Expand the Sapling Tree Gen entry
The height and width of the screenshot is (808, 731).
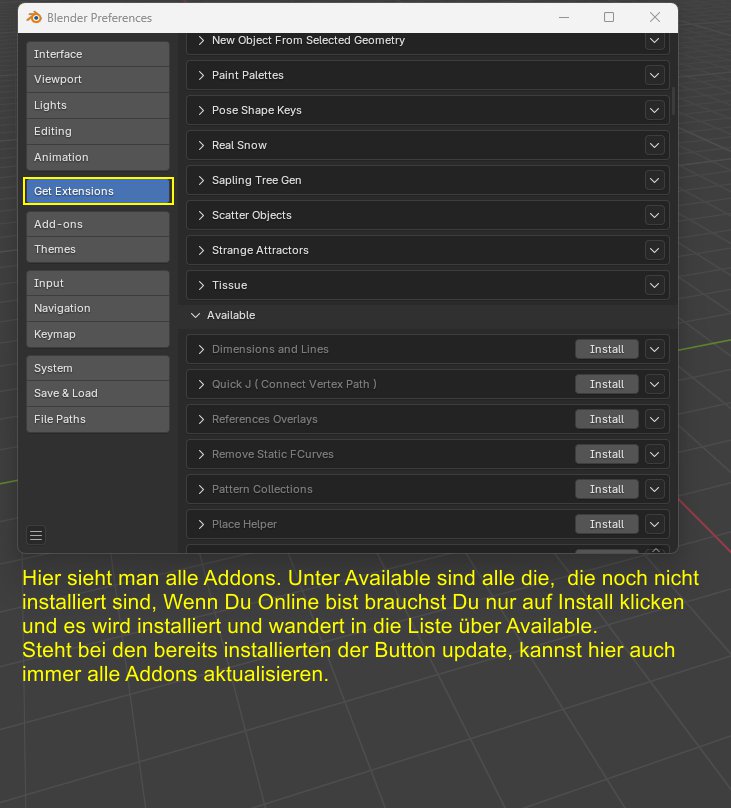pyautogui.click(x=201, y=180)
